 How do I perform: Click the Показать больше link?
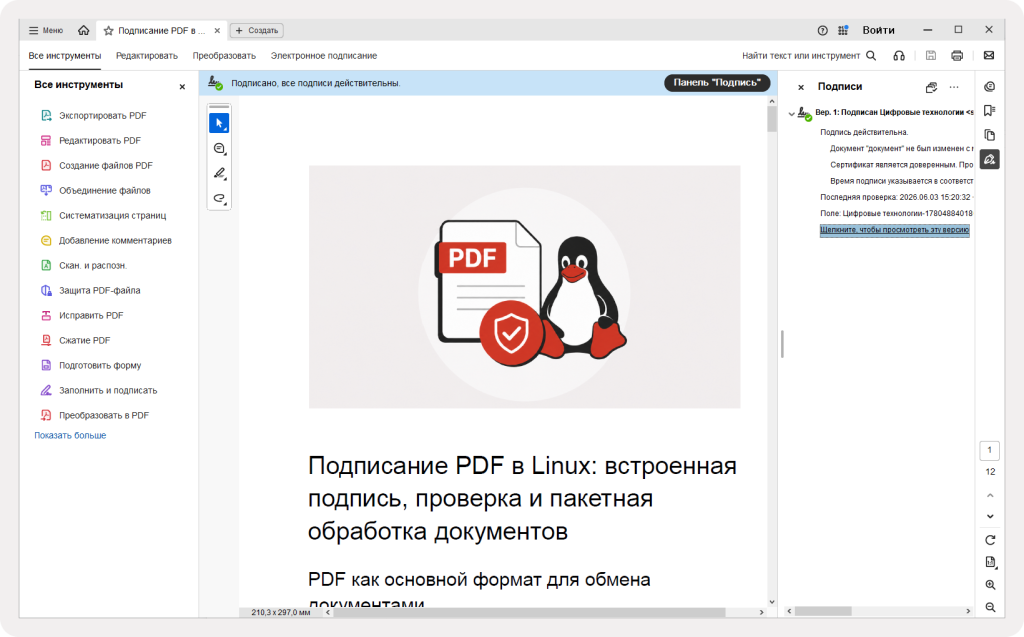tap(70, 435)
